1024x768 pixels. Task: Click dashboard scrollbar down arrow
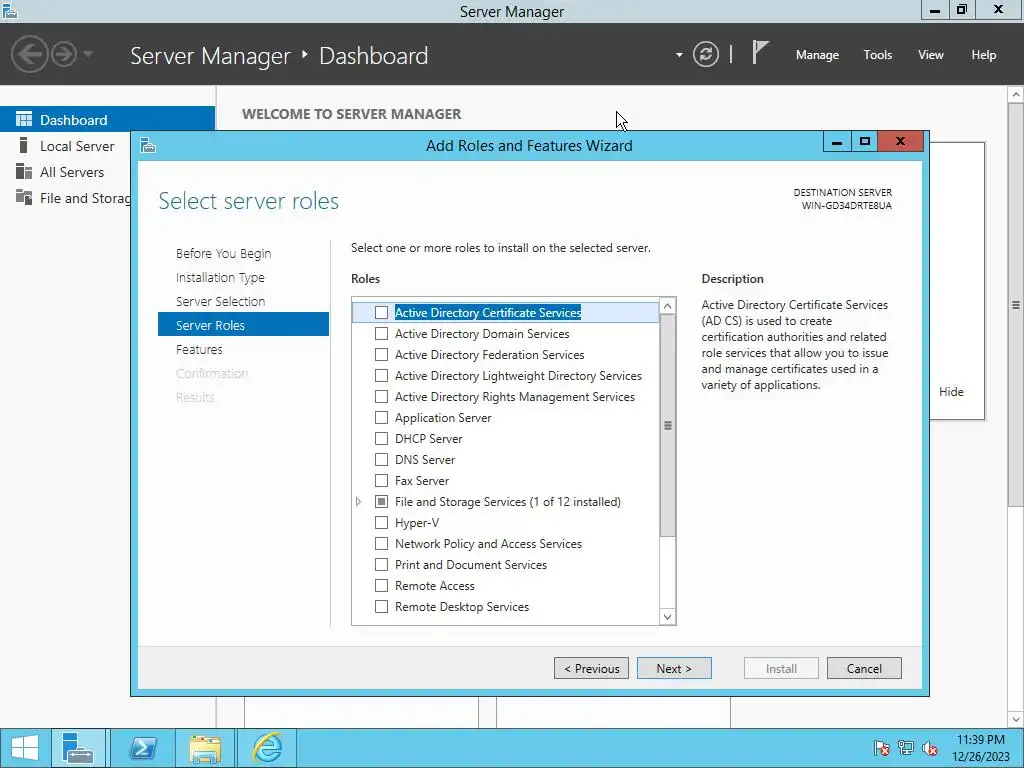tap(1016, 719)
